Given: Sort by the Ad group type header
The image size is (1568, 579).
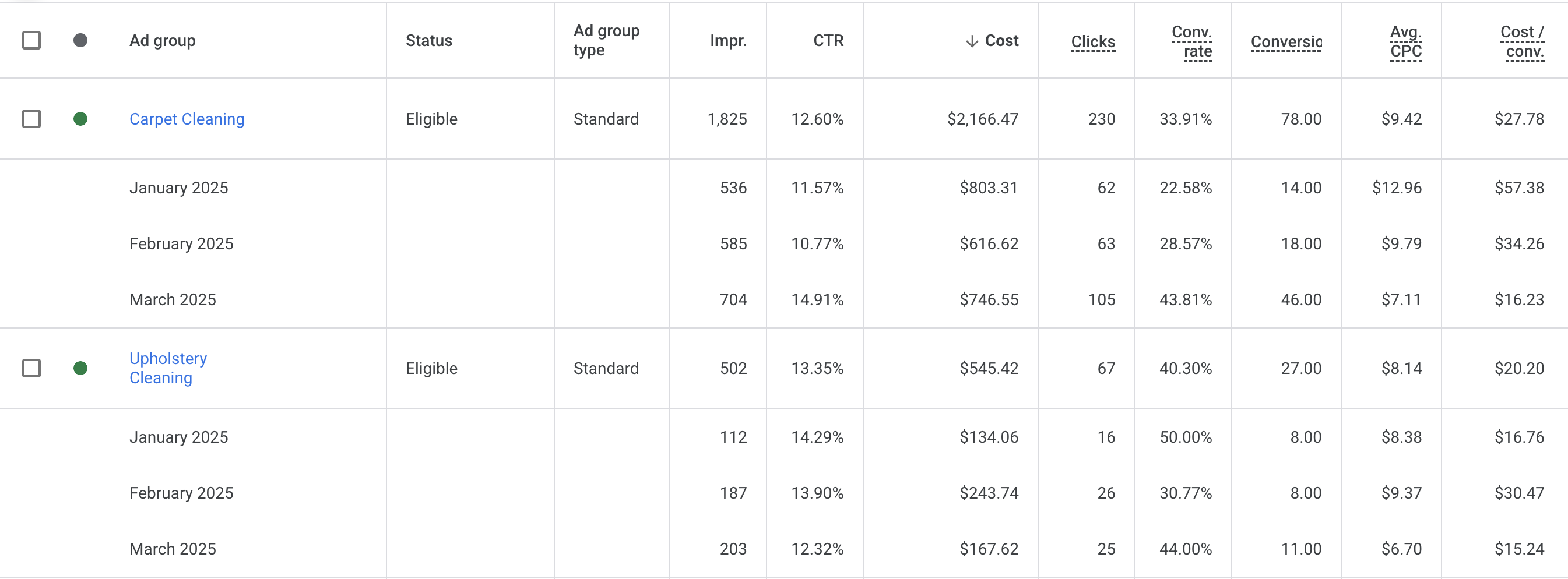Looking at the screenshot, I should point(606,41).
